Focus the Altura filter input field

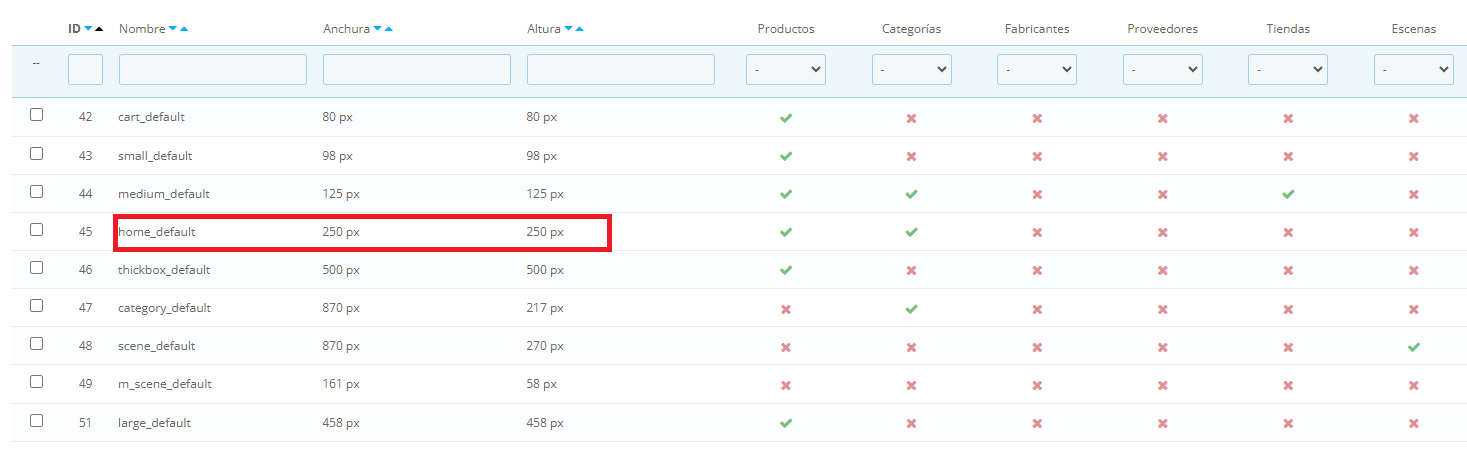pyautogui.click(x=621, y=69)
